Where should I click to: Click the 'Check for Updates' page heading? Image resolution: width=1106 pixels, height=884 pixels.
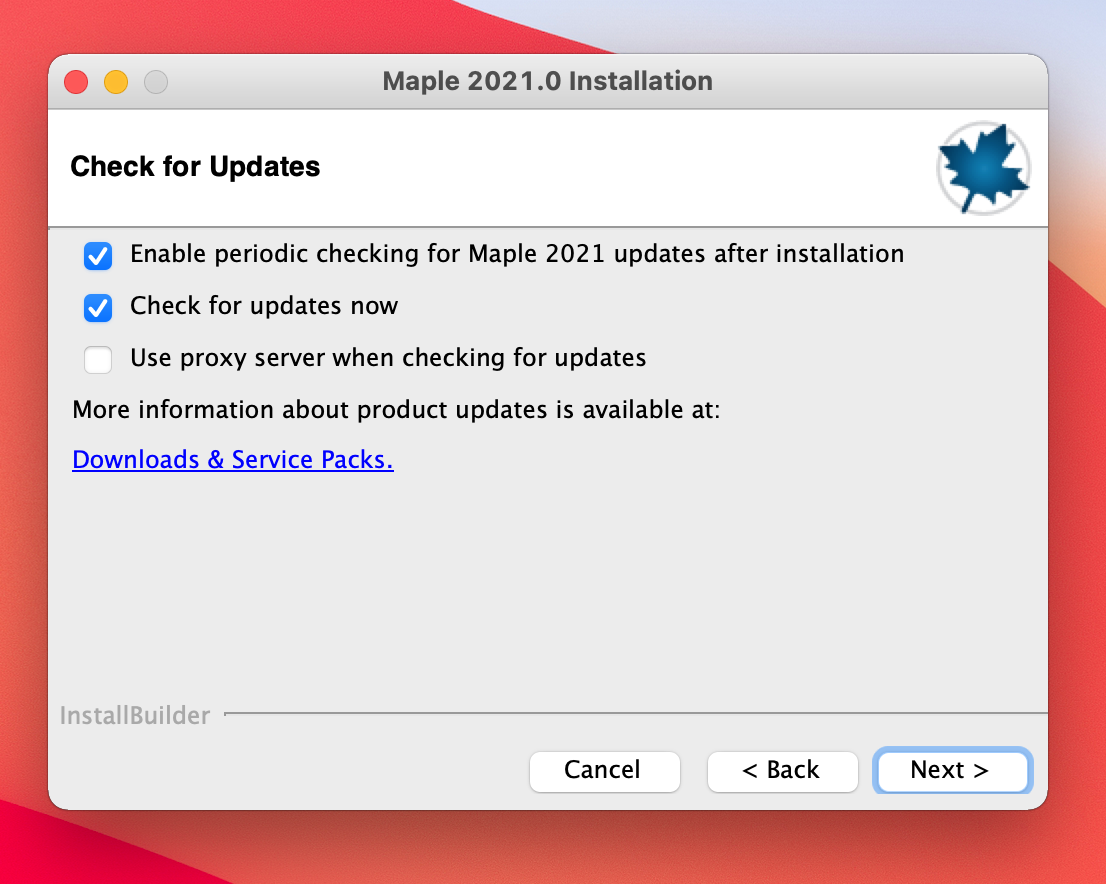coord(195,167)
